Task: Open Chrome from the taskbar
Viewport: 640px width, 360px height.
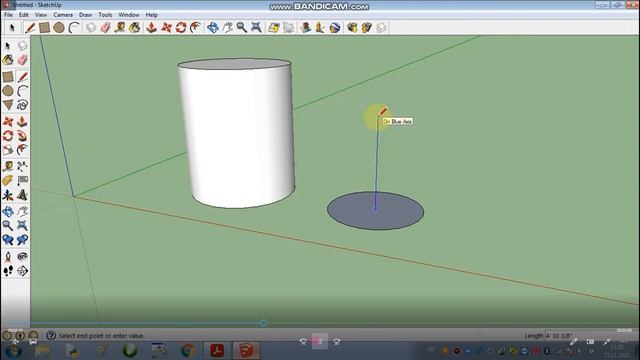Action: pos(188,351)
